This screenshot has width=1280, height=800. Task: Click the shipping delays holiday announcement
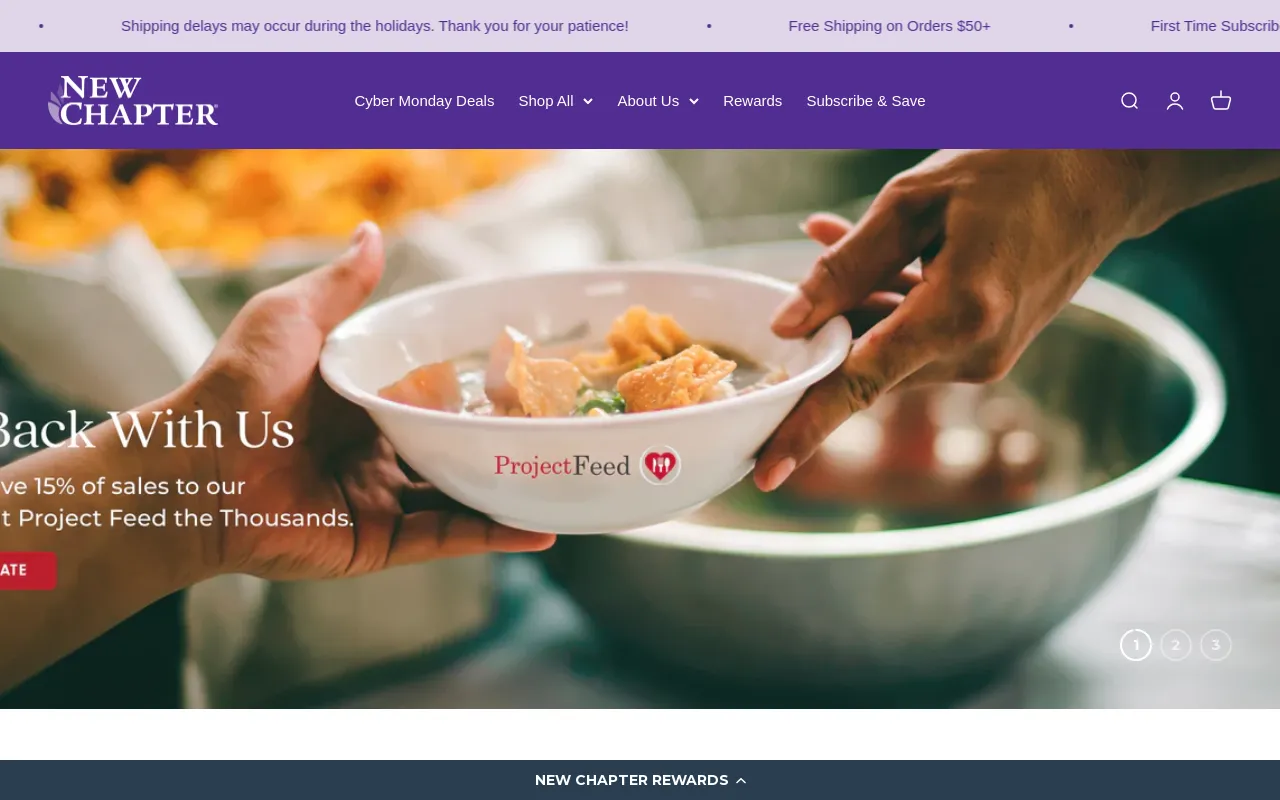click(375, 26)
